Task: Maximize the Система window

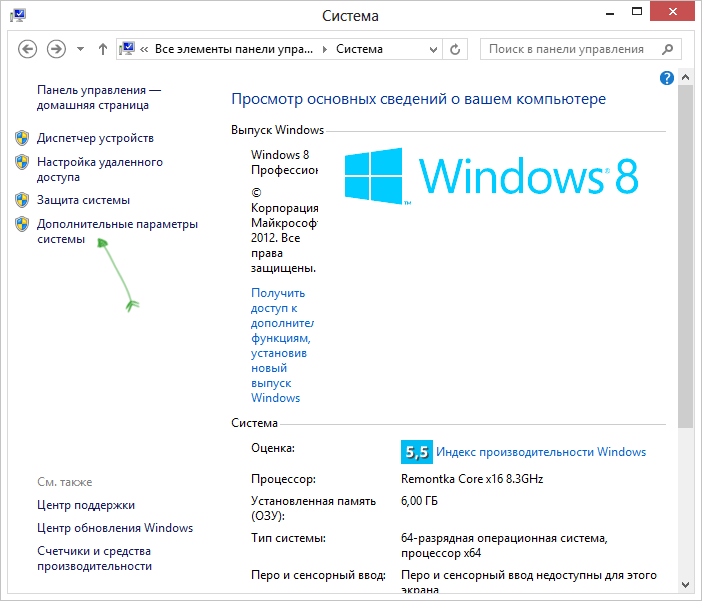Action: tap(637, 12)
